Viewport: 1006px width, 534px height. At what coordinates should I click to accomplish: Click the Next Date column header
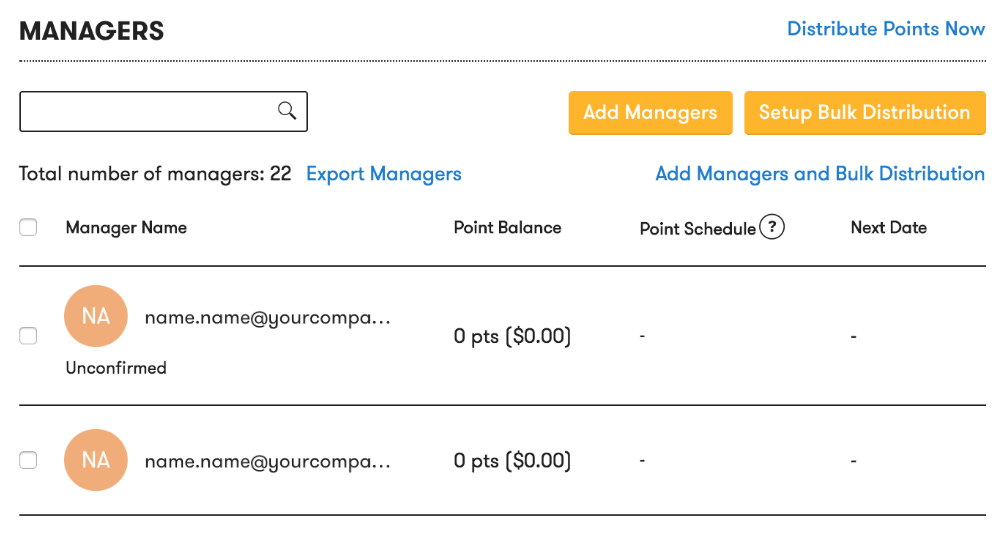(x=889, y=228)
